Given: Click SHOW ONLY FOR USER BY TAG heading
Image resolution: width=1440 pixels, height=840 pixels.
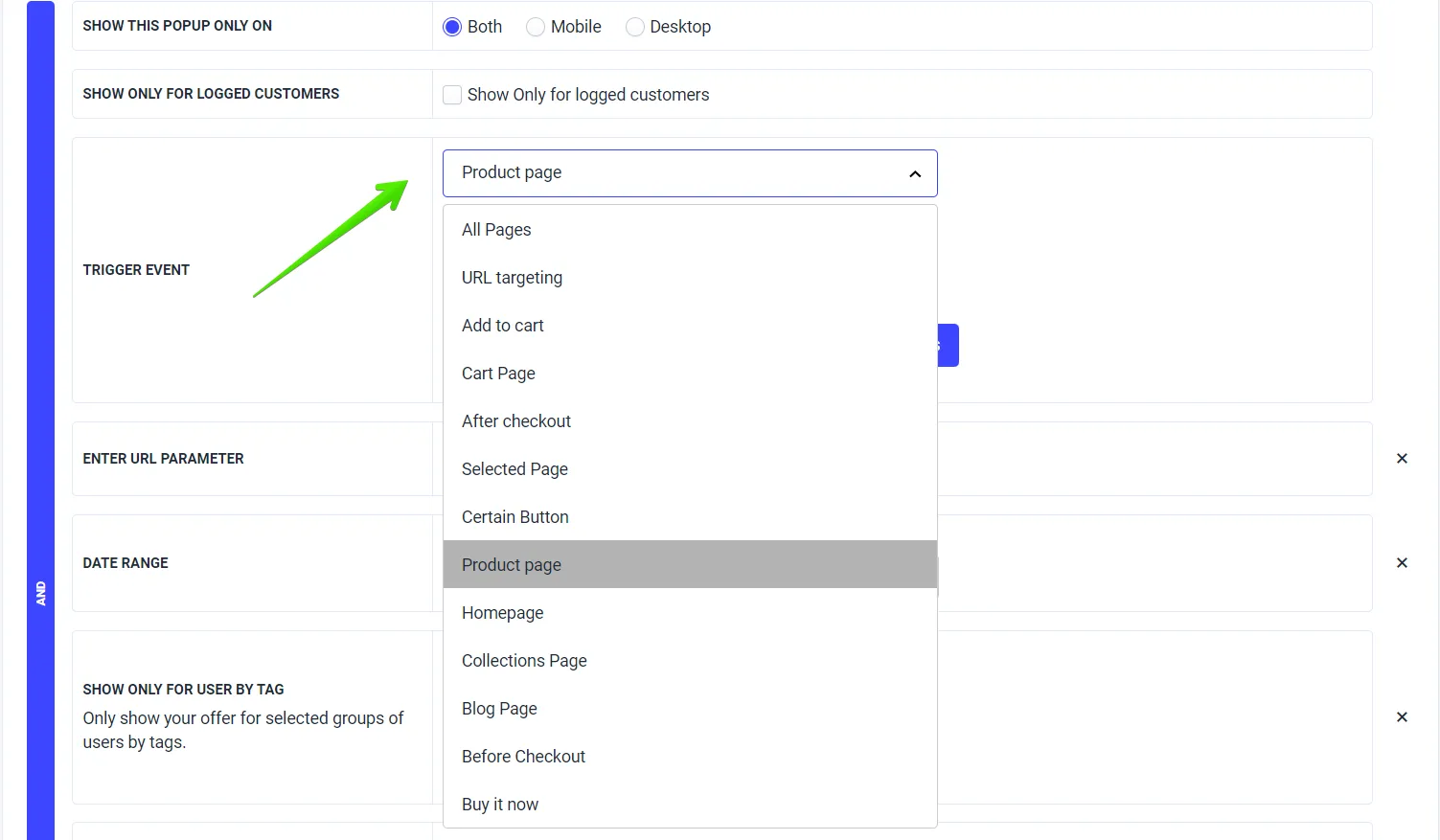Looking at the screenshot, I should click(x=183, y=690).
